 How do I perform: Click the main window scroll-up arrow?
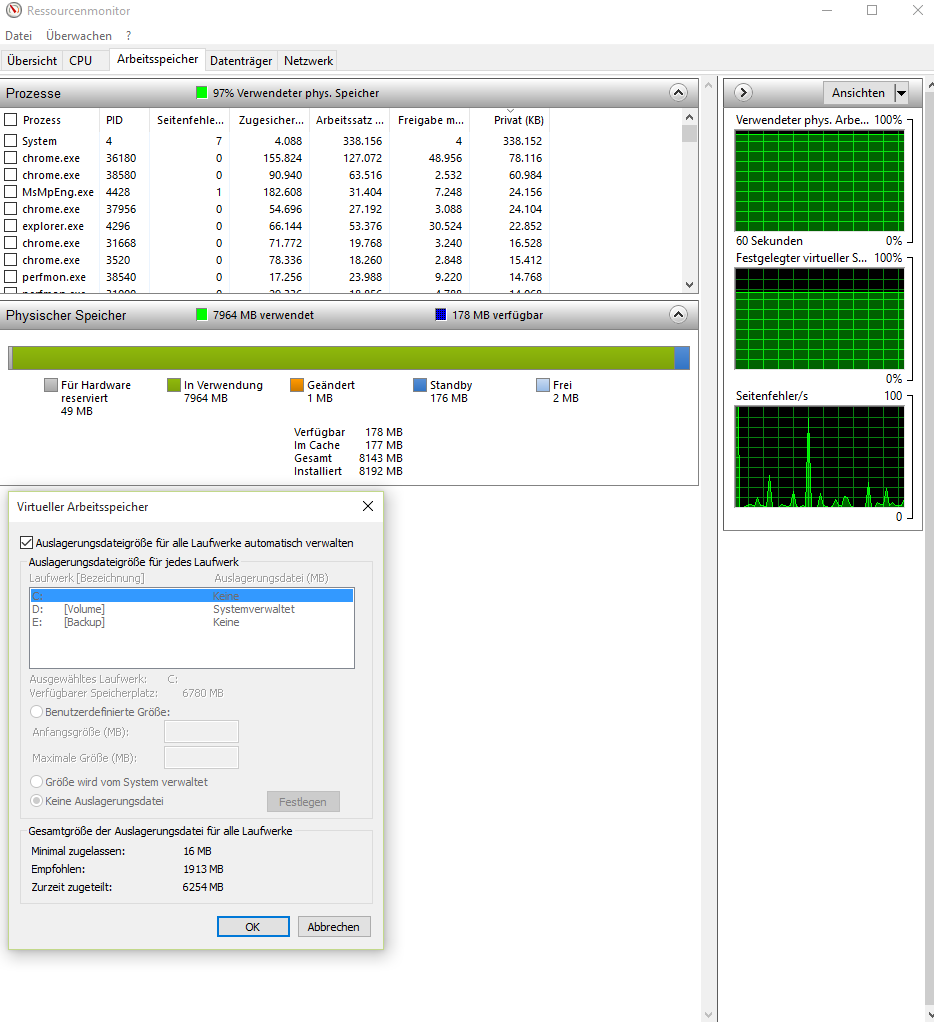click(709, 85)
